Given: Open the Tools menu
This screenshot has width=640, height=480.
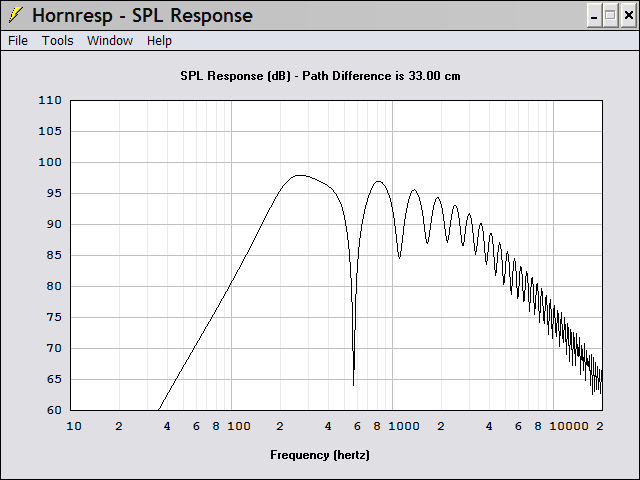Looking at the screenshot, I should pyautogui.click(x=58, y=41).
